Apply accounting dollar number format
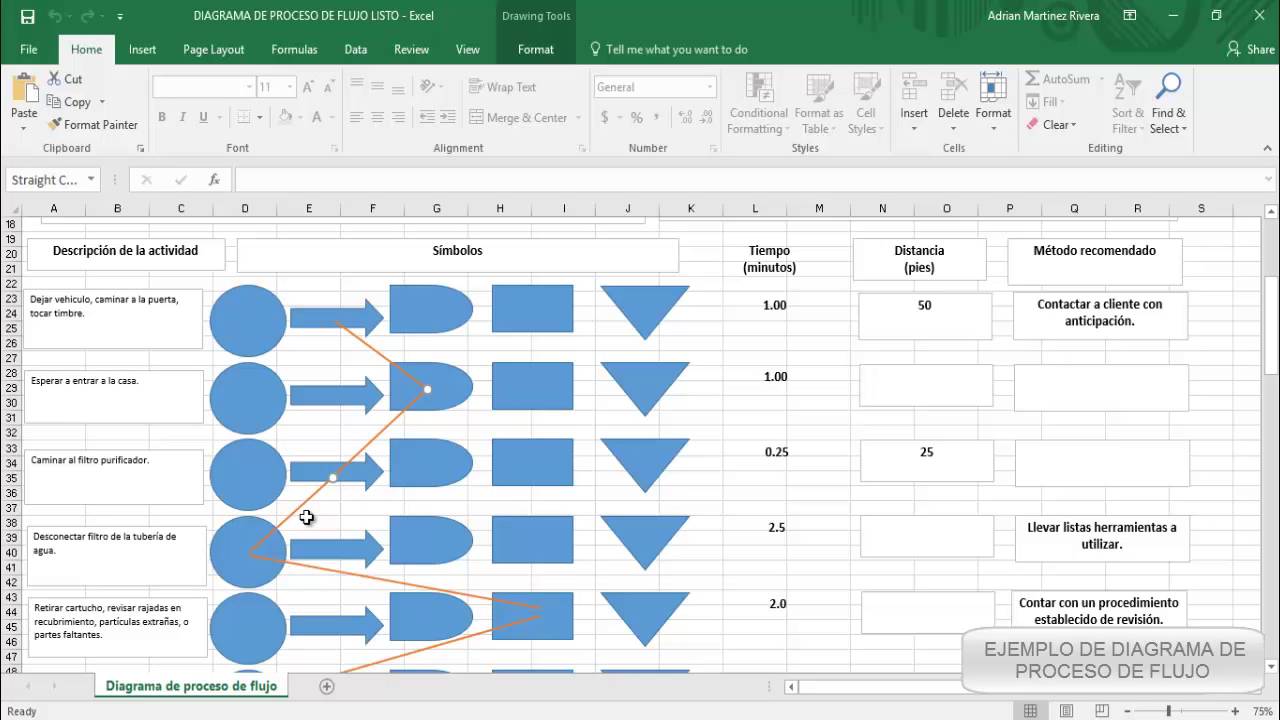This screenshot has height=720, width=1280. (605, 118)
